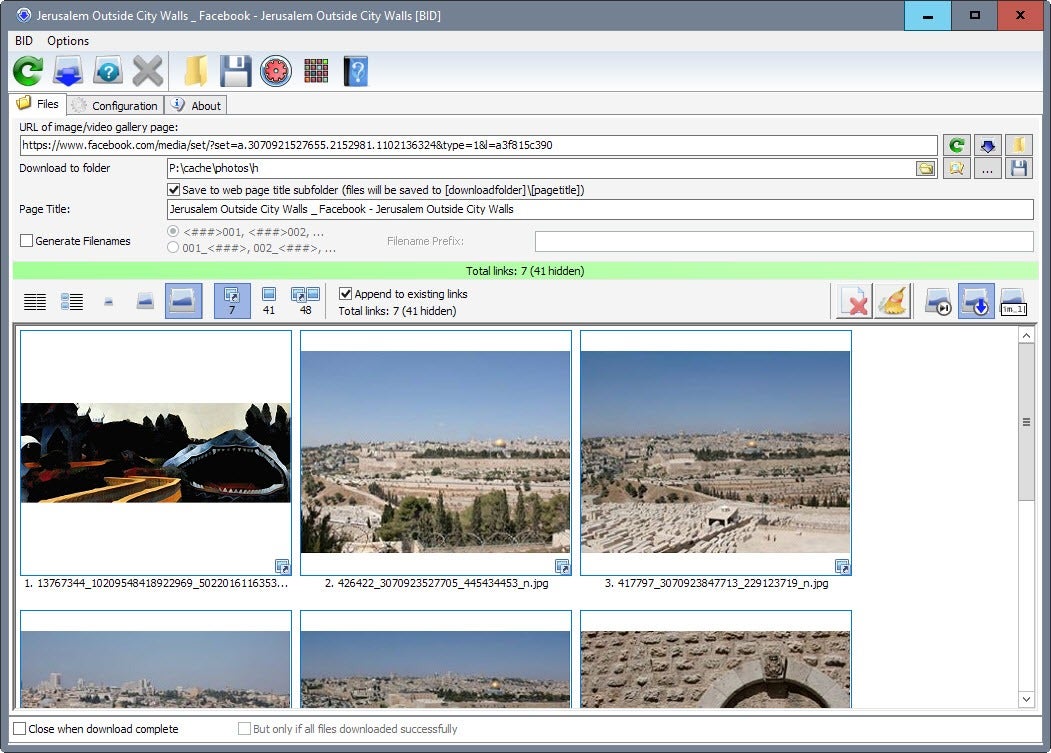Viewport: 1051px width, 753px height.
Task: Click the colored grid toolbar icon
Action: 316,71
